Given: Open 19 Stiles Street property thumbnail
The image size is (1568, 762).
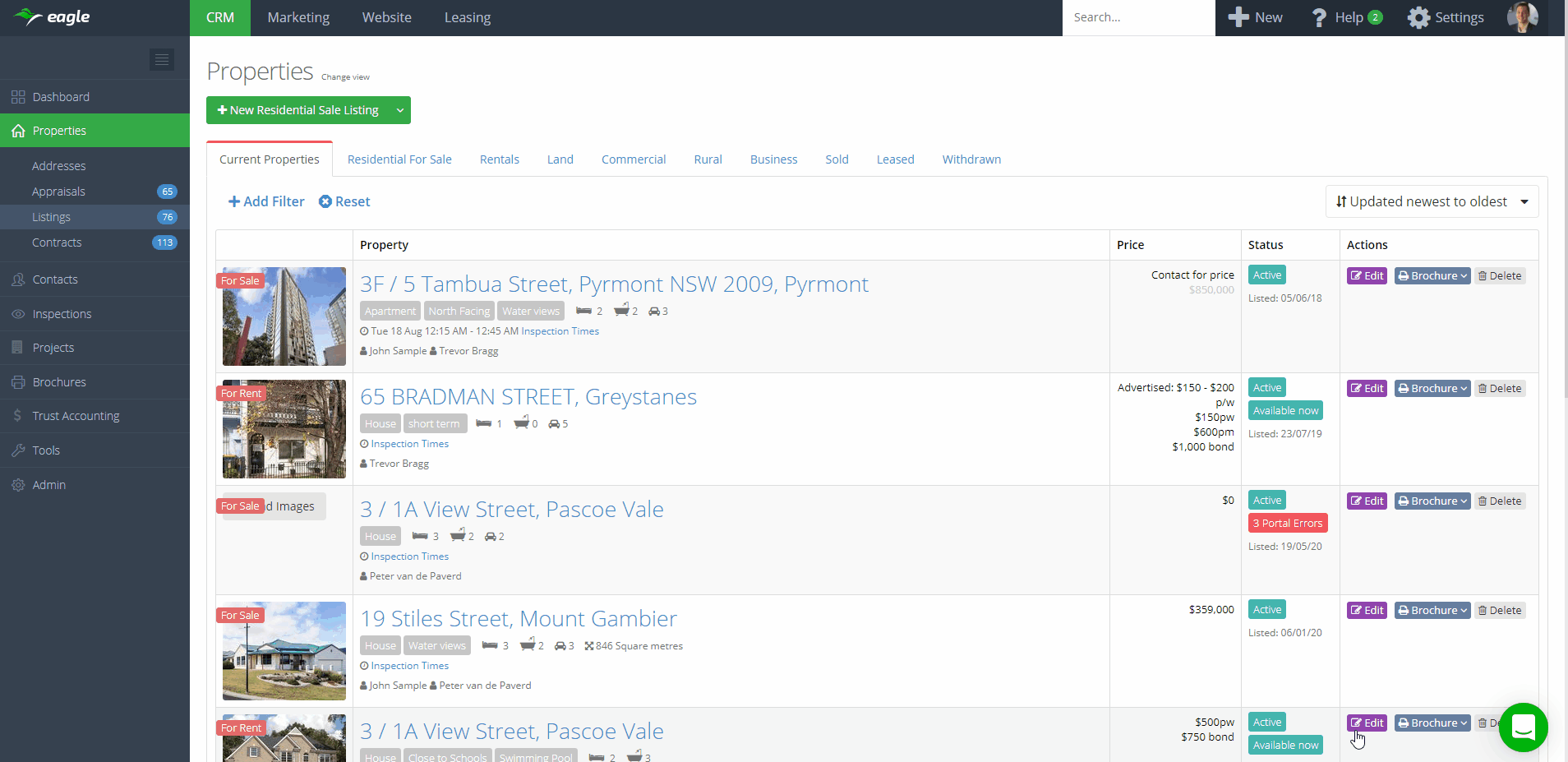Looking at the screenshot, I should click(284, 650).
